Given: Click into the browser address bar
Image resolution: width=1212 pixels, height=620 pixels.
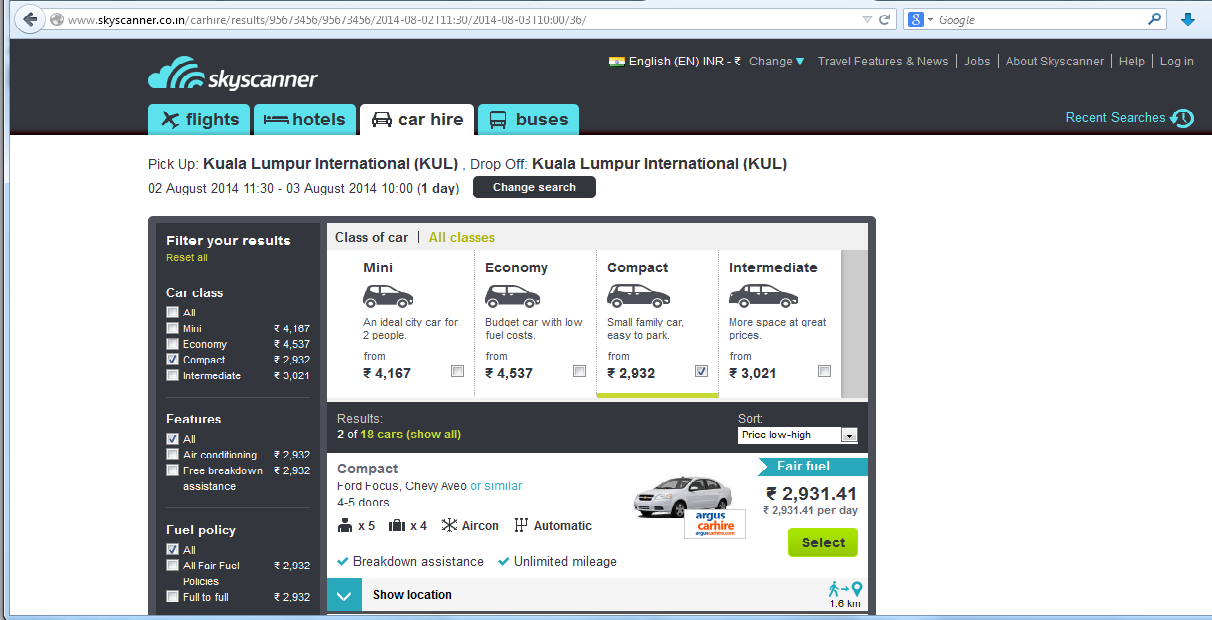Looking at the screenshot, I should [455, 19].
